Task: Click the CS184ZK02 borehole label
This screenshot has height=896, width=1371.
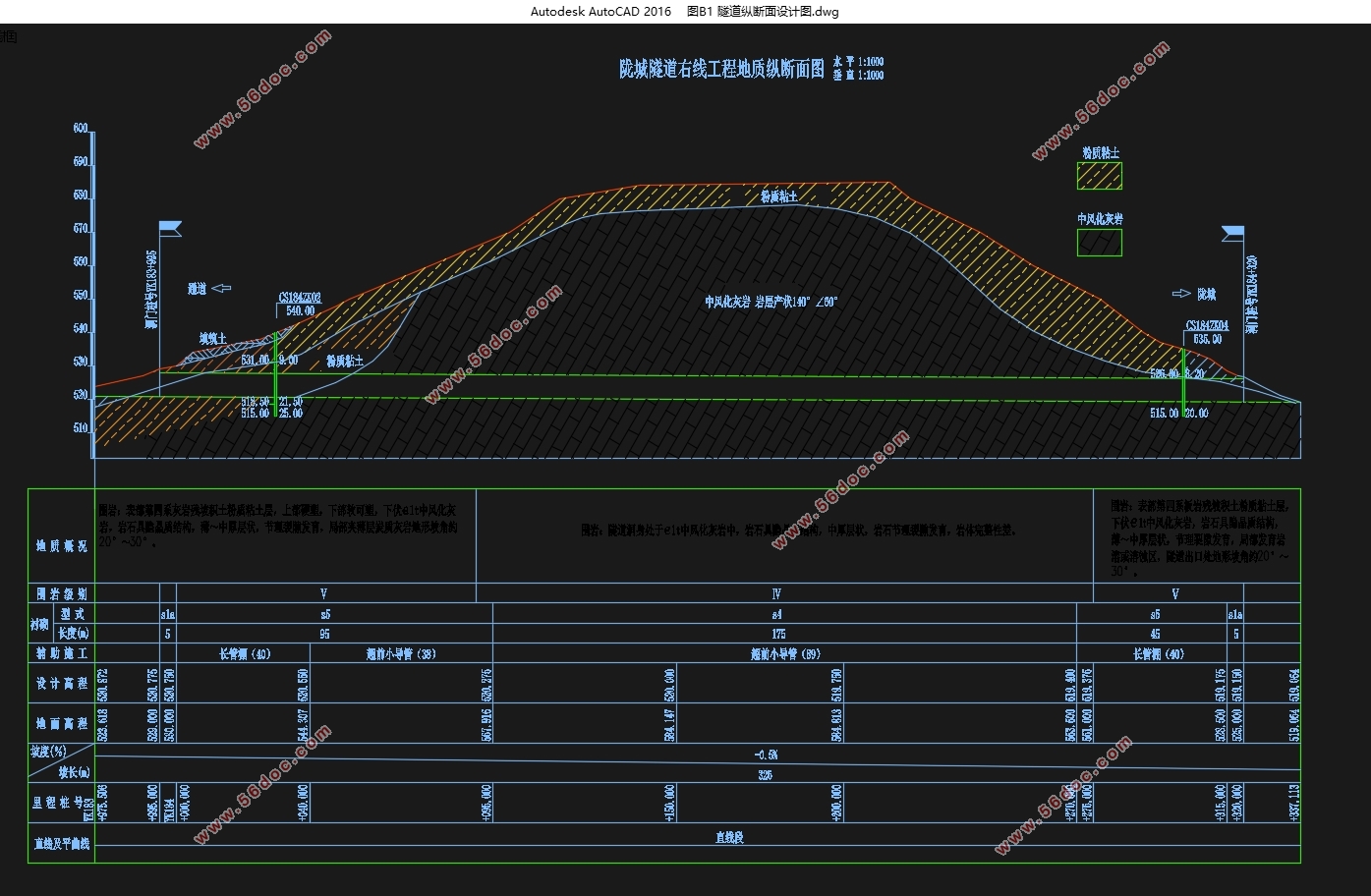Action: [300, 298]
